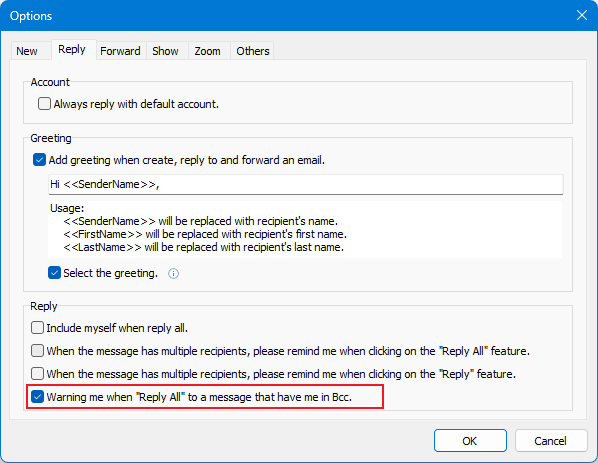
Task: Open the Forward tab
Action: coord(120,51)
